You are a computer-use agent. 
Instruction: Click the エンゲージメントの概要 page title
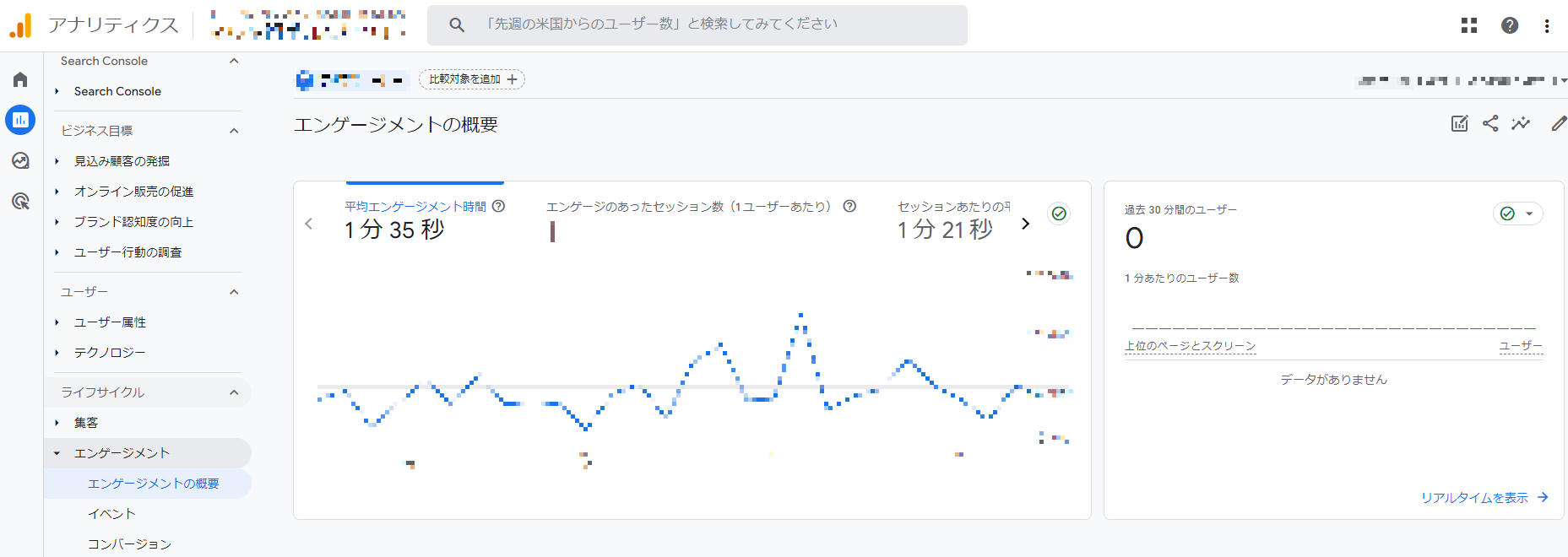click(x=396, y=125)
